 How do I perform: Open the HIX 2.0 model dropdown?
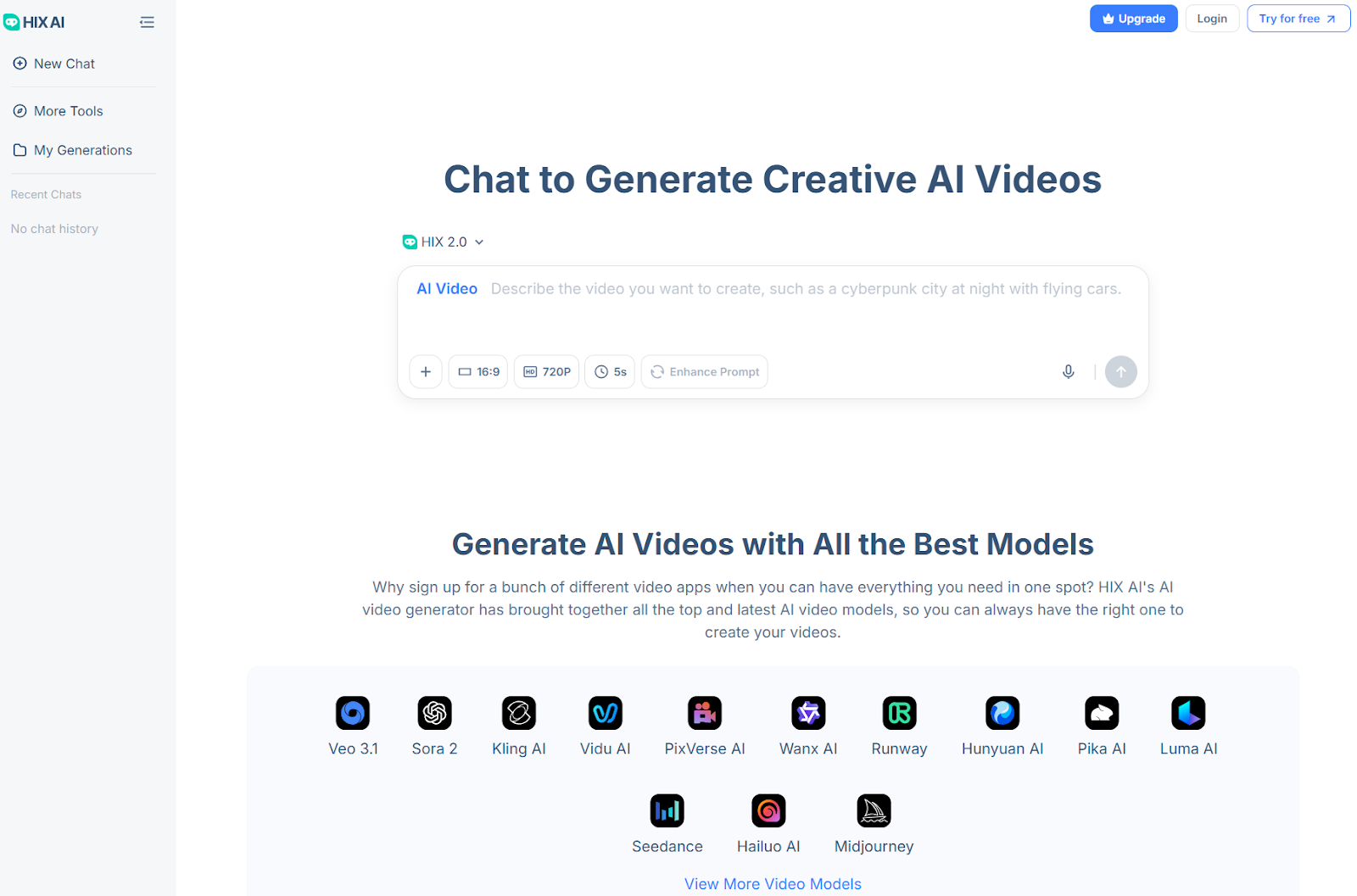[x=443, y=242]
